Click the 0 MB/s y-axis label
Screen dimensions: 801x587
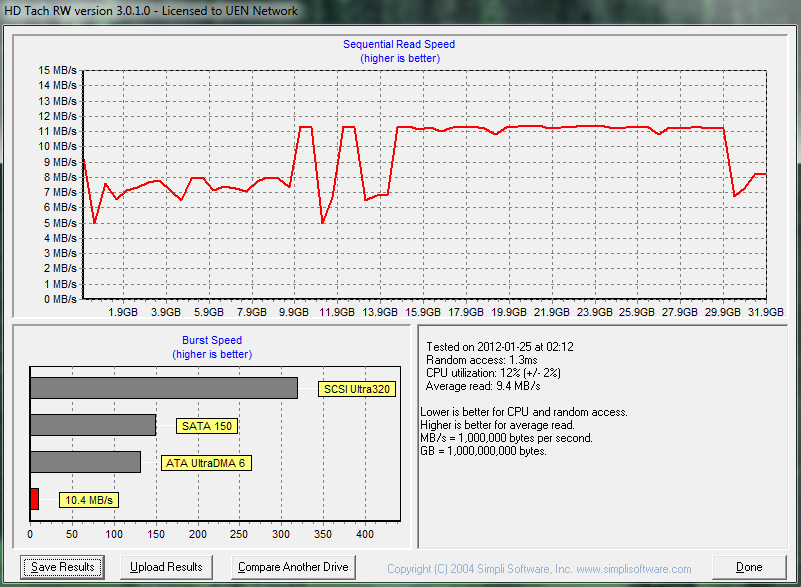point(60,299)
